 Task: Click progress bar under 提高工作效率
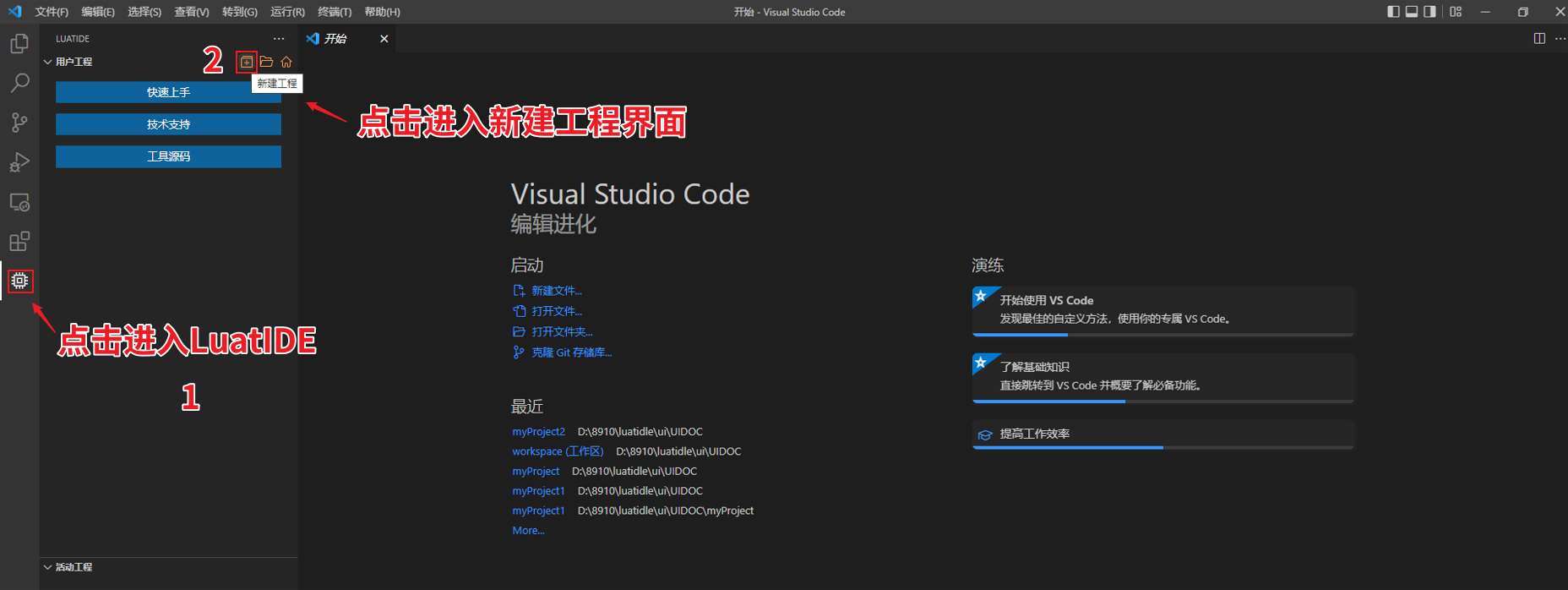[1163, 447]
